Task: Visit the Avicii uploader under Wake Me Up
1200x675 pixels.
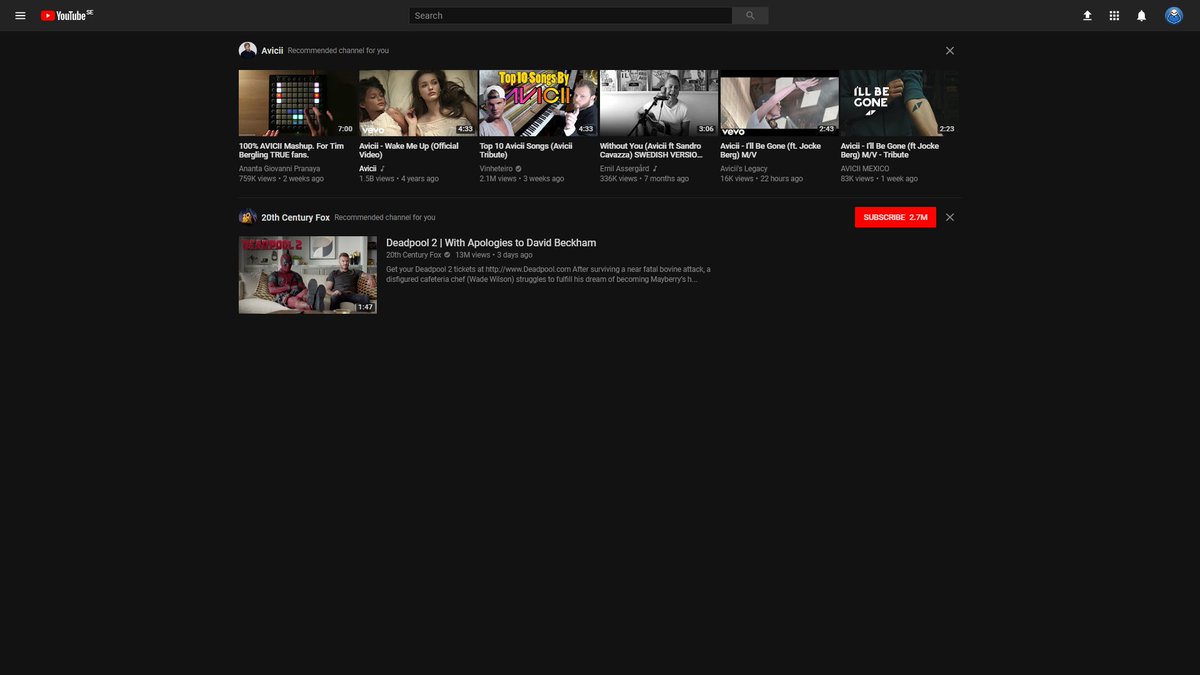Action: coord(368,169)
